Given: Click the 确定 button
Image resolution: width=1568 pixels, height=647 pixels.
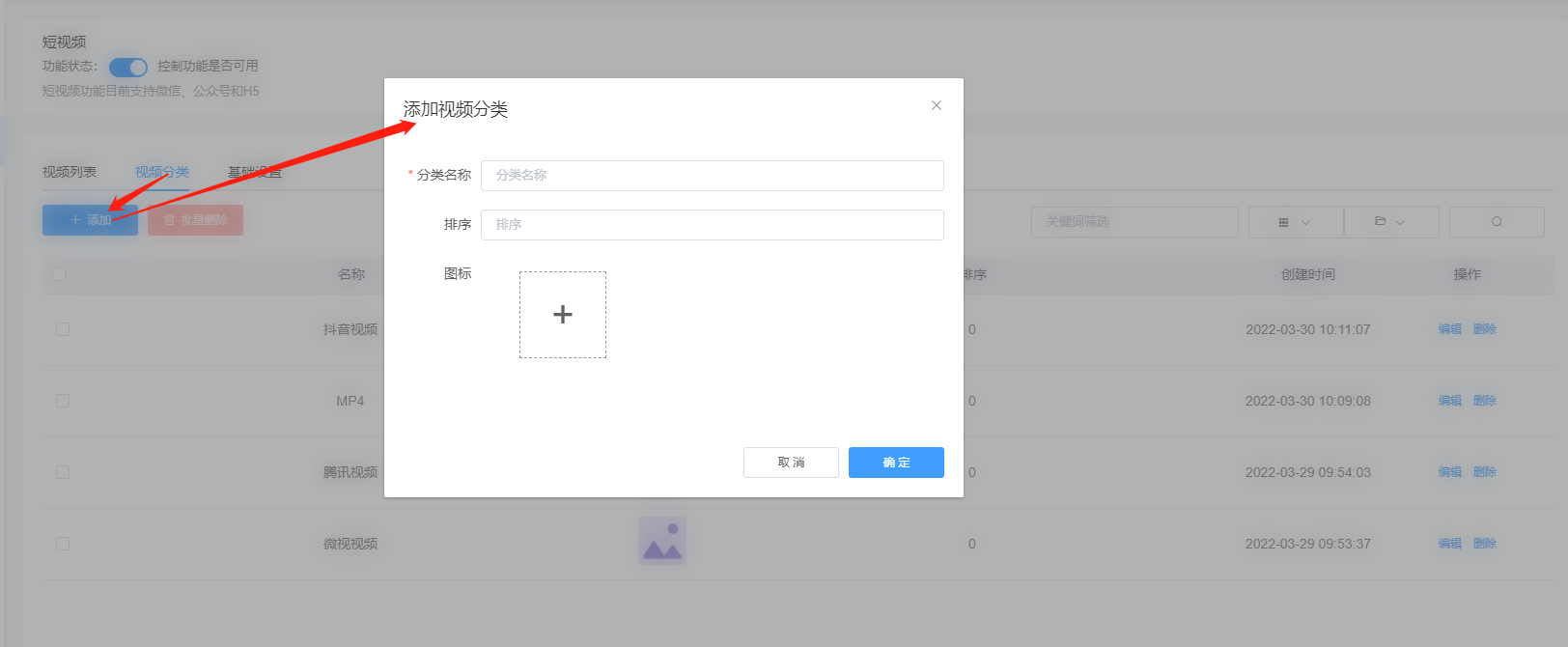Looking at the screenshot, I should coord(896,463).
